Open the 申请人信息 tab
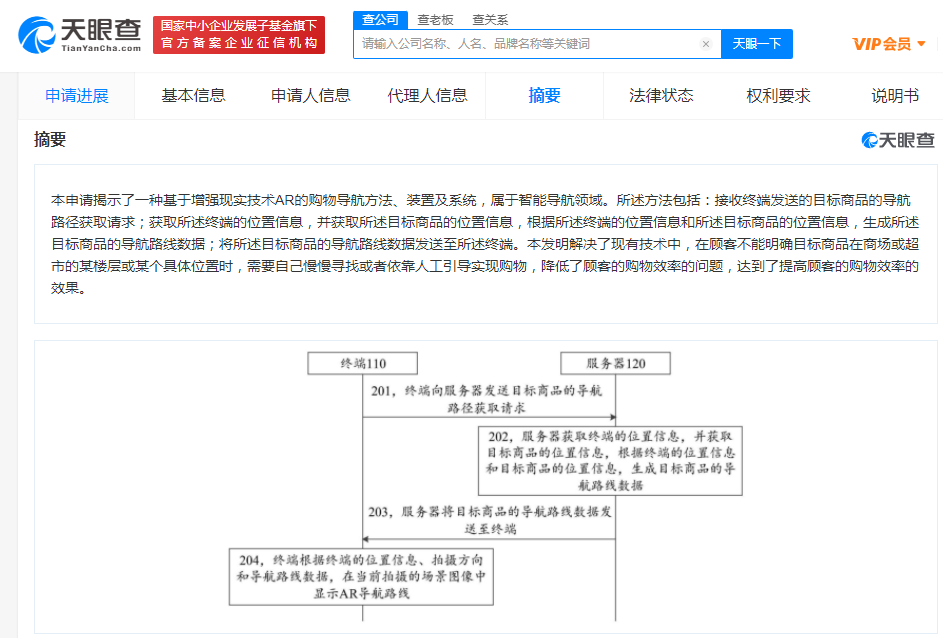Screen dimensions: 943x638 (x=310, y=96)
